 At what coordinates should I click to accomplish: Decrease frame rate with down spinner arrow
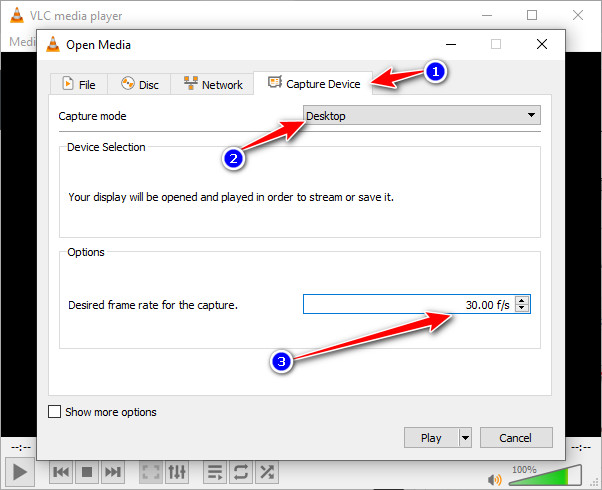pyautogui.click(x=522, y=308)
